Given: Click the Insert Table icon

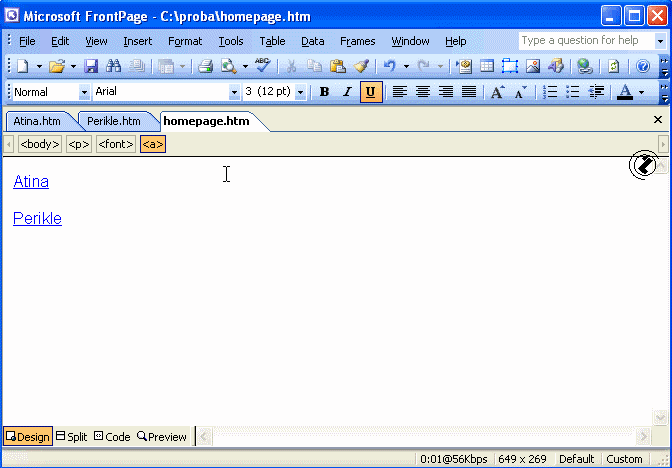Looking at the screenshot, I should (487, 66).
